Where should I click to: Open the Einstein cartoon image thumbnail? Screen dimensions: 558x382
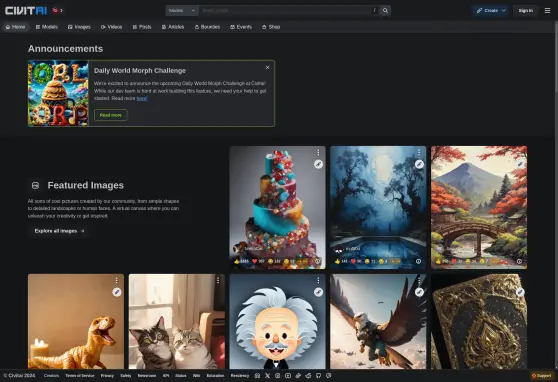[x=277, y=321]
